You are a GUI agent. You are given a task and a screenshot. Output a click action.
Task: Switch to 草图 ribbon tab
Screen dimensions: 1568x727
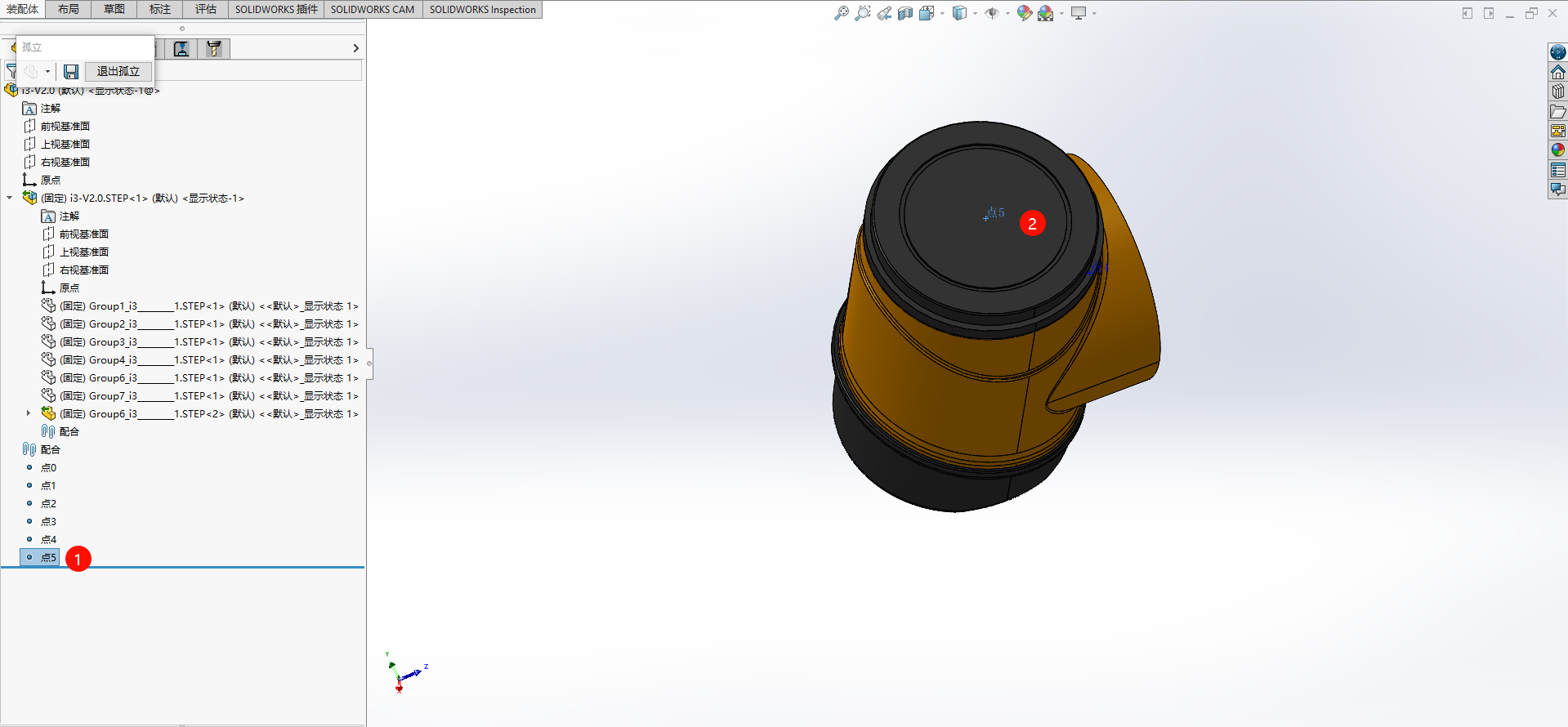(x=114, y=9)
